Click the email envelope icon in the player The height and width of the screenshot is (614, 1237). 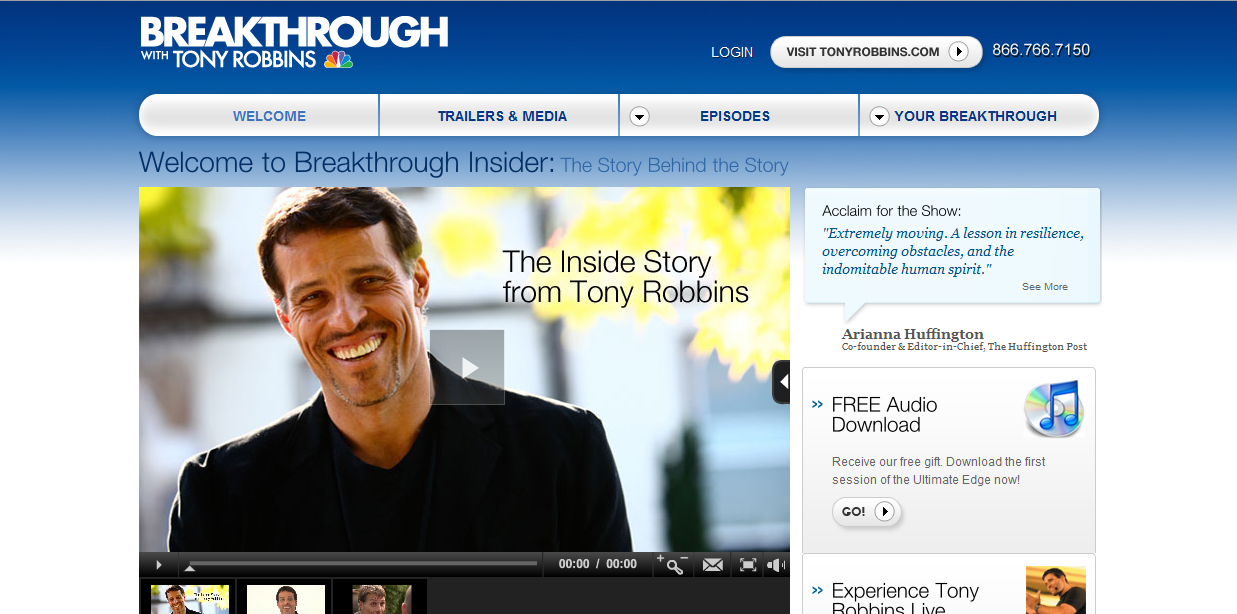pyautogui.click(x=712, y=565)
